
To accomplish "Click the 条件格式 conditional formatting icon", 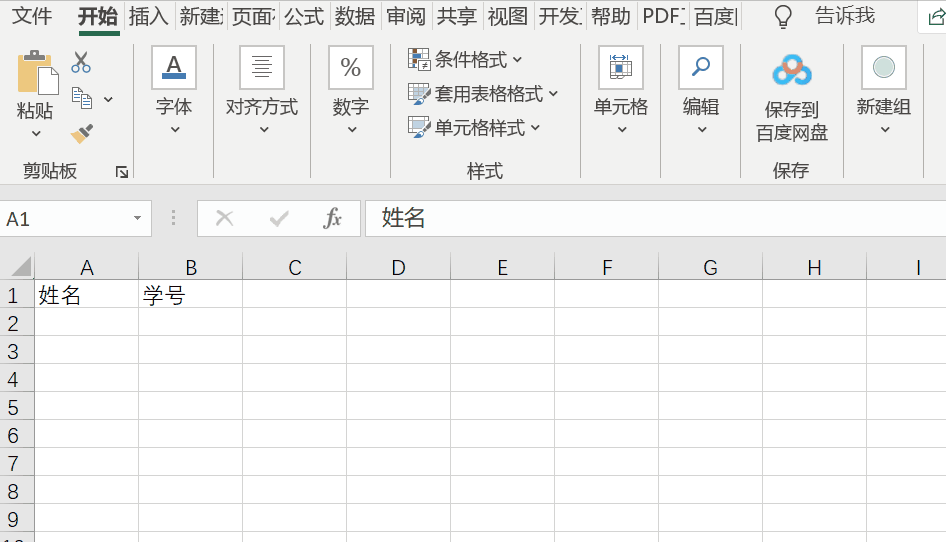I will click(419, 59).
